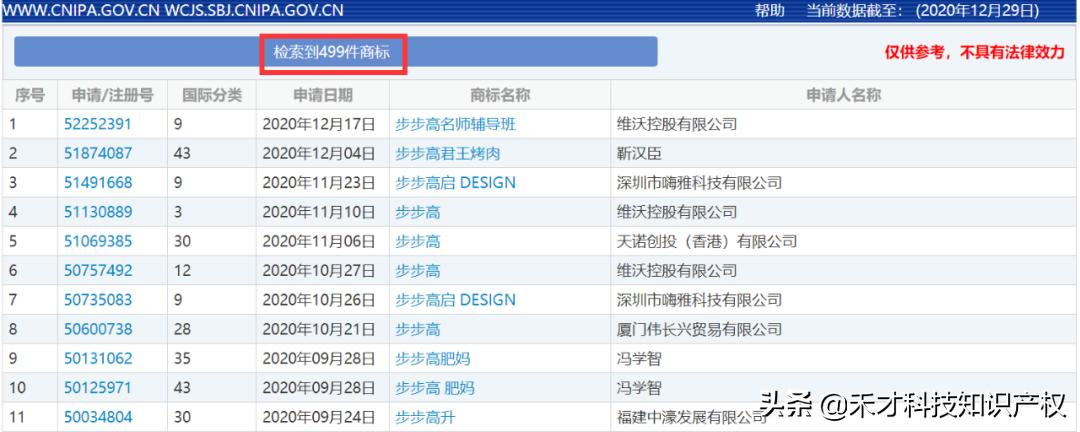Click the 国际分类 column header
The width and height of the screenshot is (1080, 432).
[x=212, y=94]
